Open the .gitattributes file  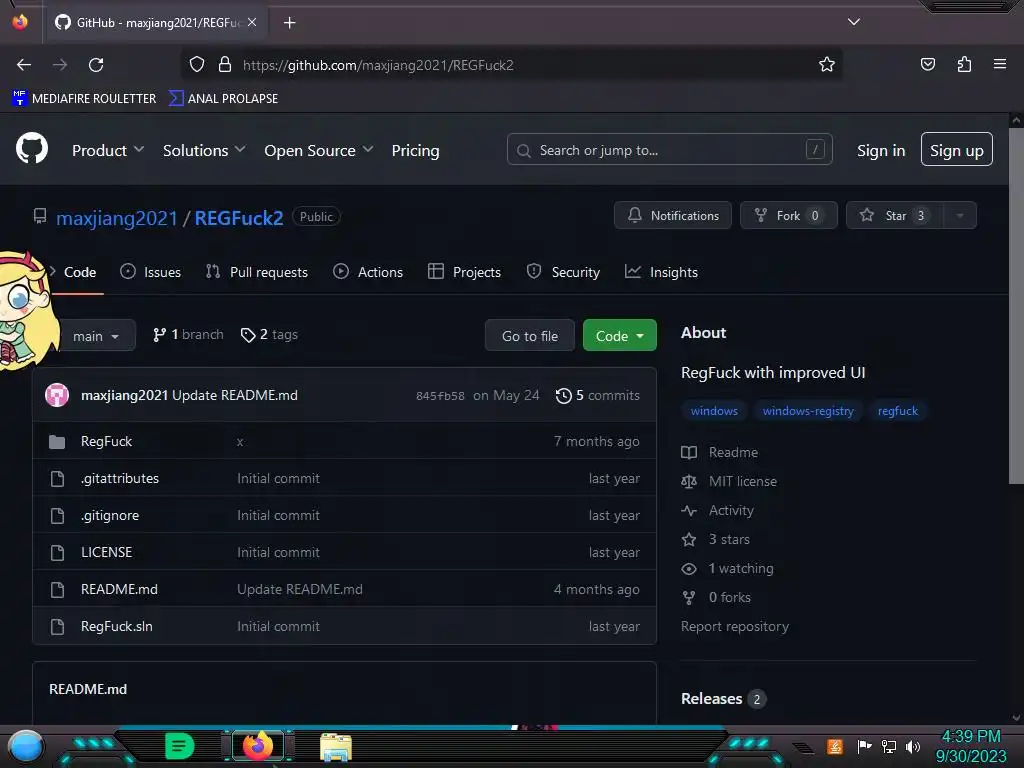[120, 478]
